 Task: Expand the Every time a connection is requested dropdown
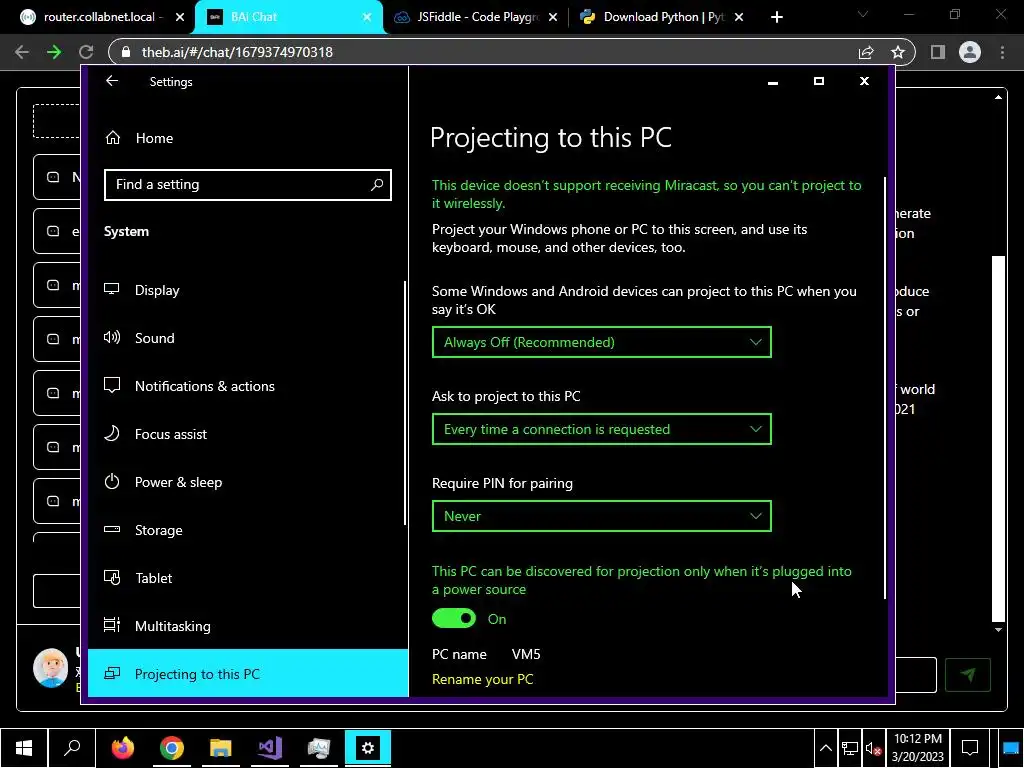[x=601, y=429]
